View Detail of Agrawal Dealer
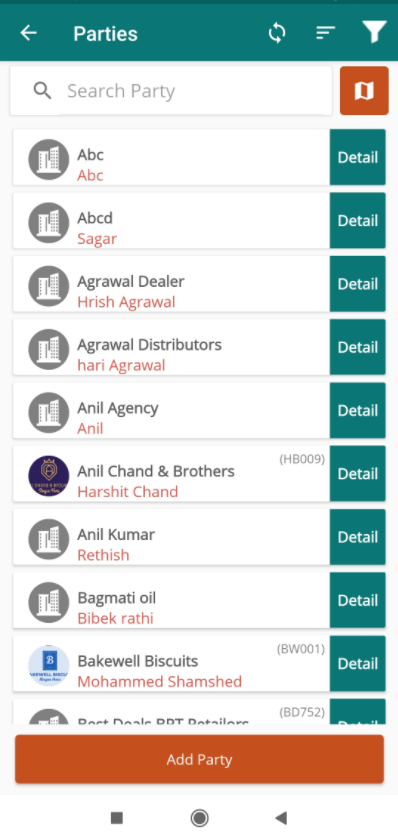398x837 pixels. [x=357, y=284]
